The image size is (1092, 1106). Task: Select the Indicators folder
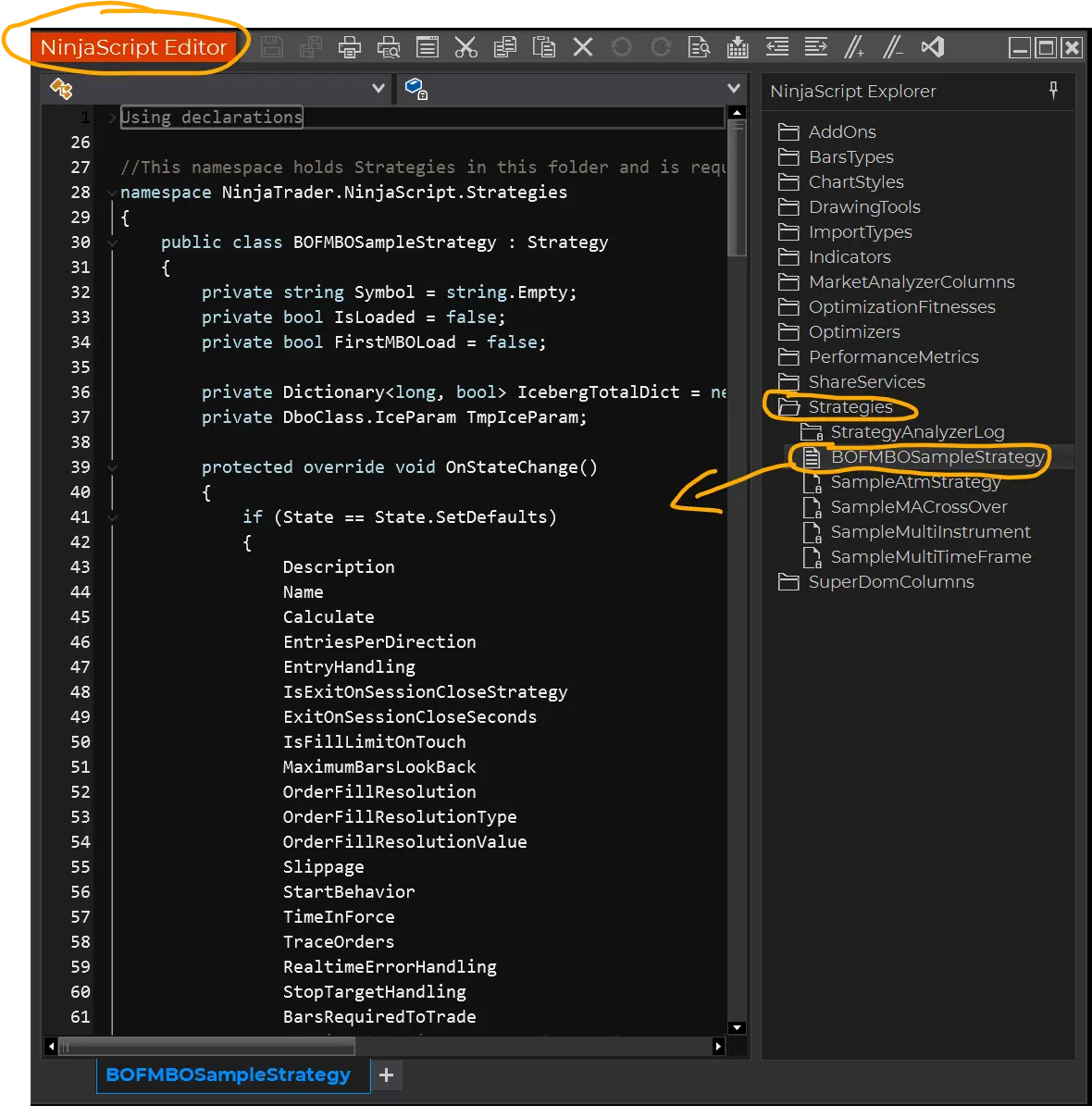(849, 256)
